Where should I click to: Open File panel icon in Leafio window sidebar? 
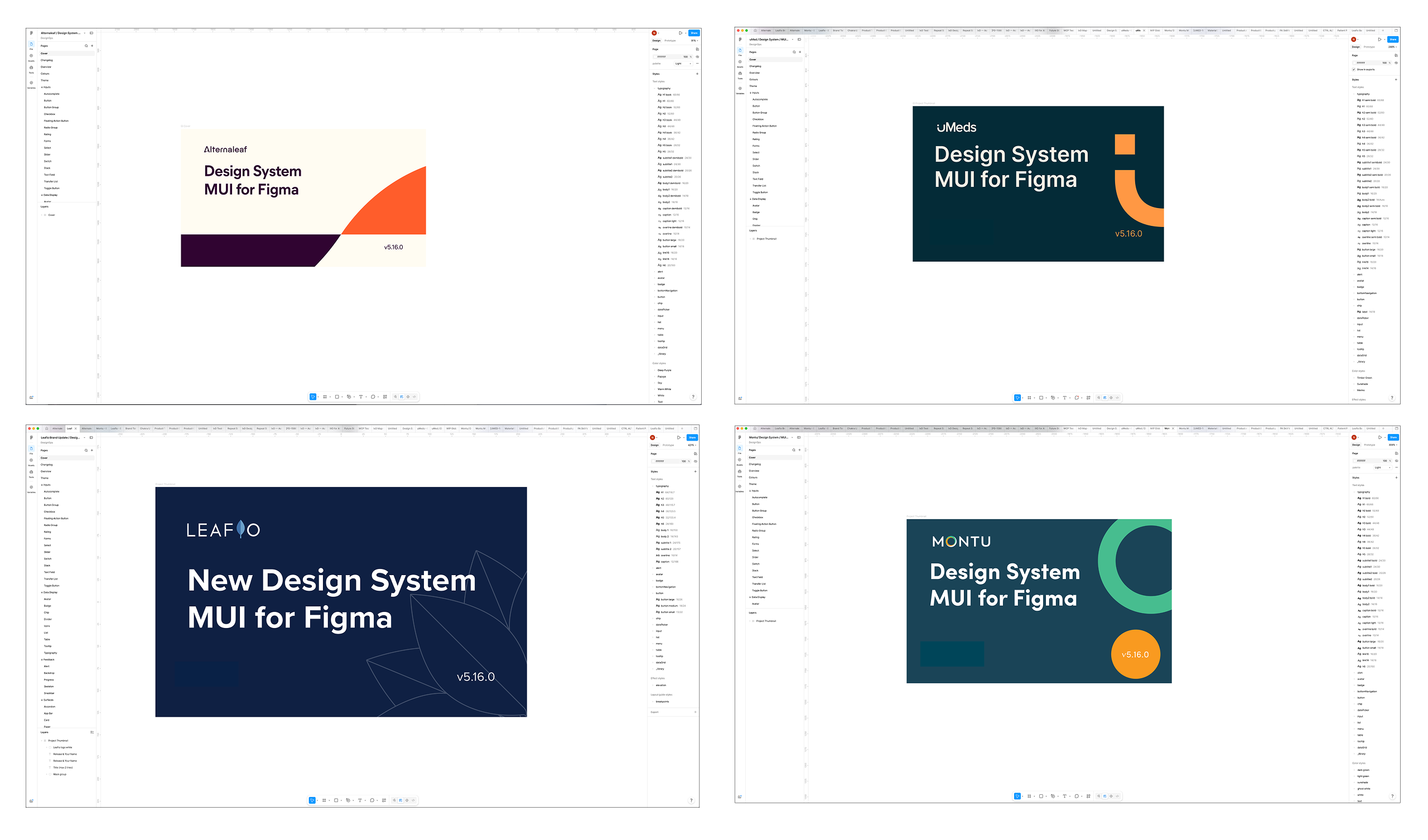click(31, 450)
